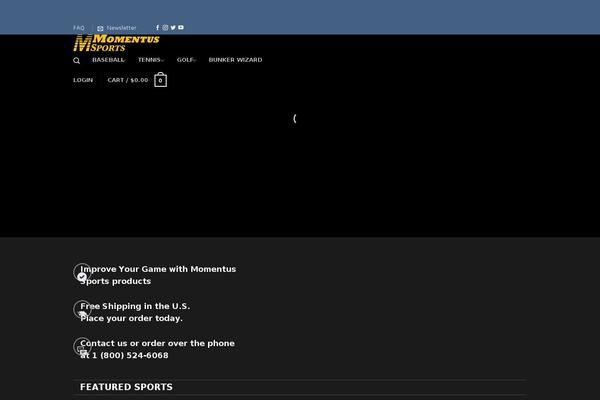
Task: Click the shipping icon beside Free Shipping
Action: coord(82,310)
